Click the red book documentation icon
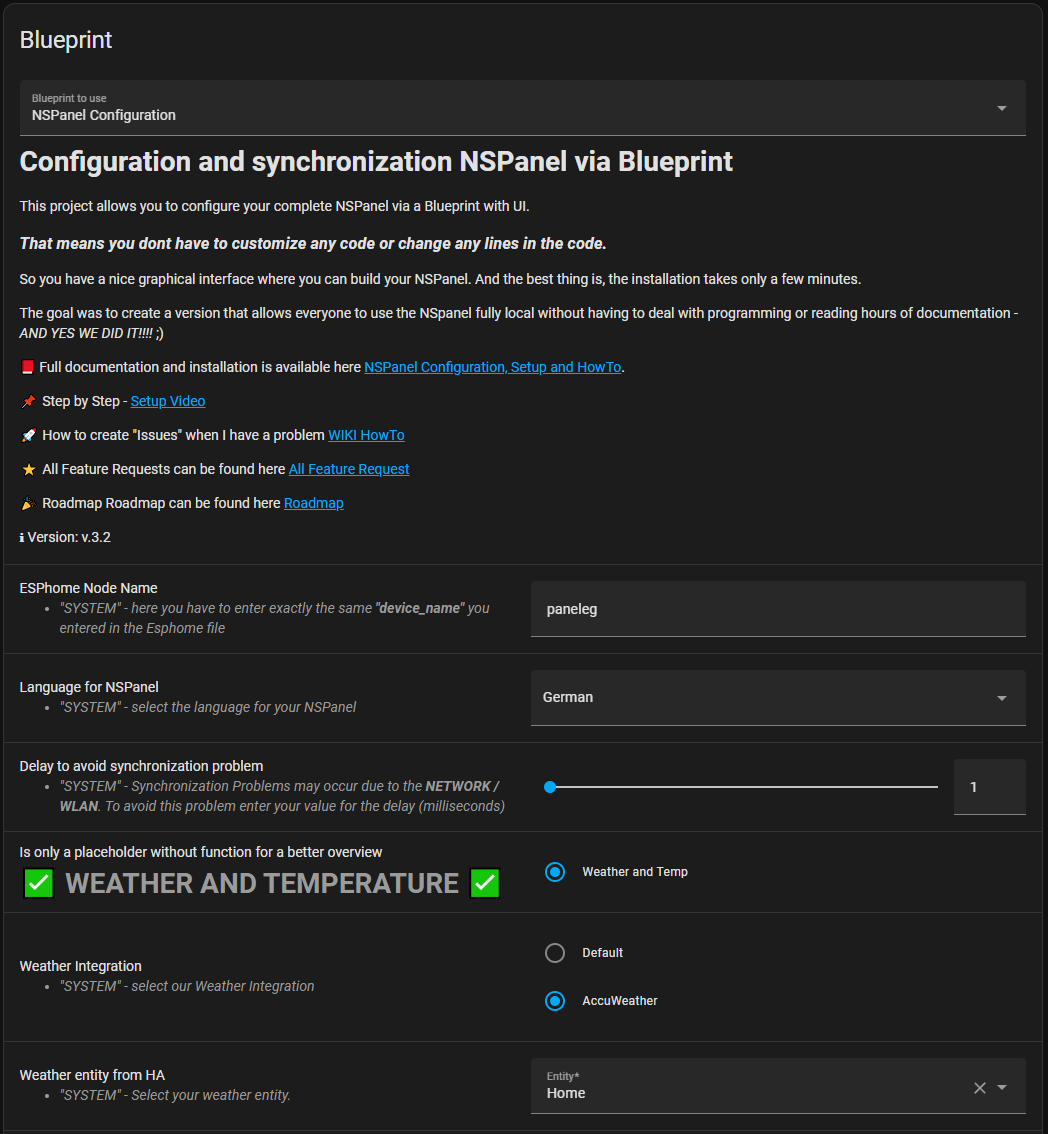 point(27,367)
